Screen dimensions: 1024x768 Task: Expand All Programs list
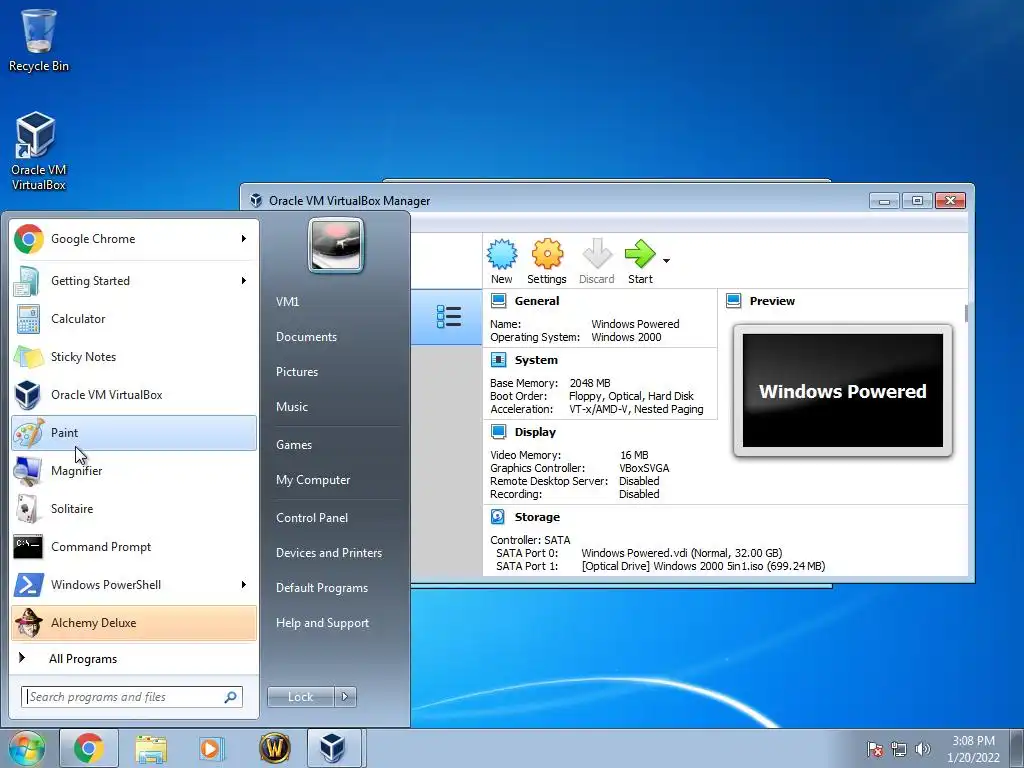(134, 659)
